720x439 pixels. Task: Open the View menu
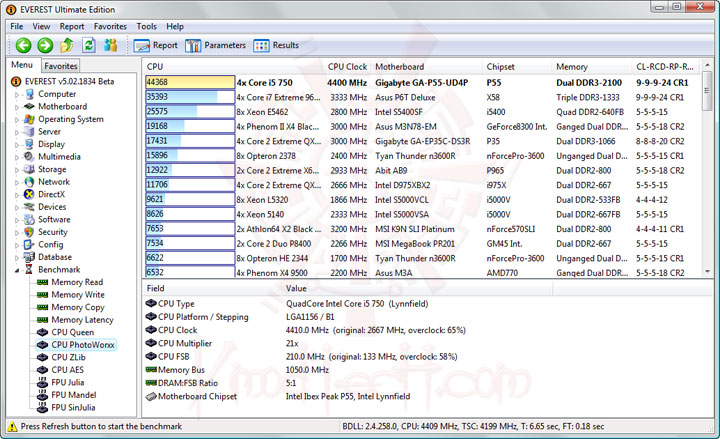pyautogui.click(x=41, y=27)
